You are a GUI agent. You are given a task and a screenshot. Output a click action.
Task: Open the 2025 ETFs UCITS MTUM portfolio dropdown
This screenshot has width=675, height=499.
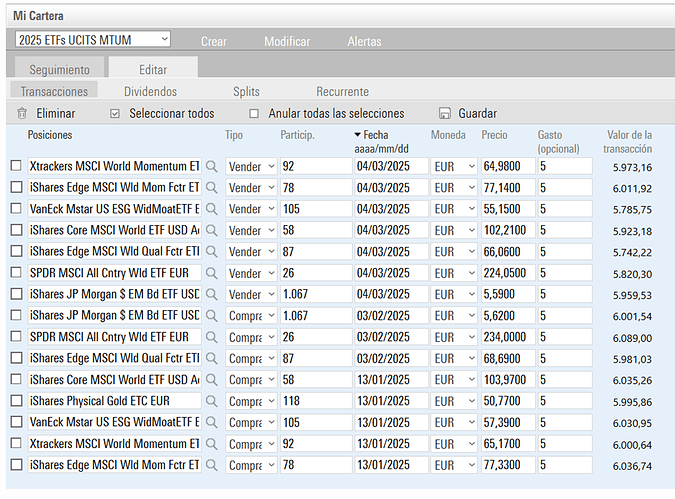(x=93, y=39)
